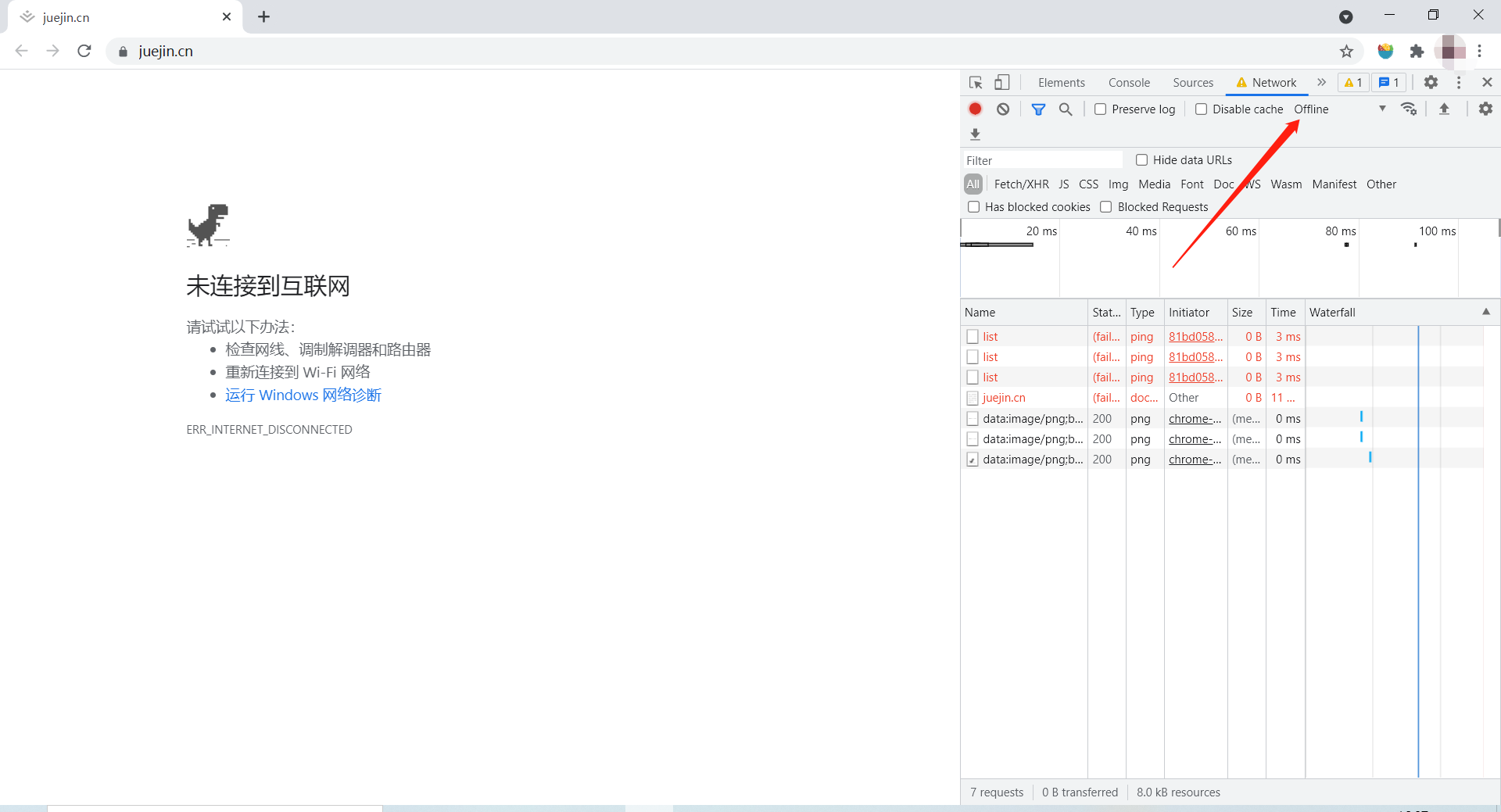
Task: Toggle Waterfall column sort arrow
Action: pyautogui.click(x=1485, y=312)
